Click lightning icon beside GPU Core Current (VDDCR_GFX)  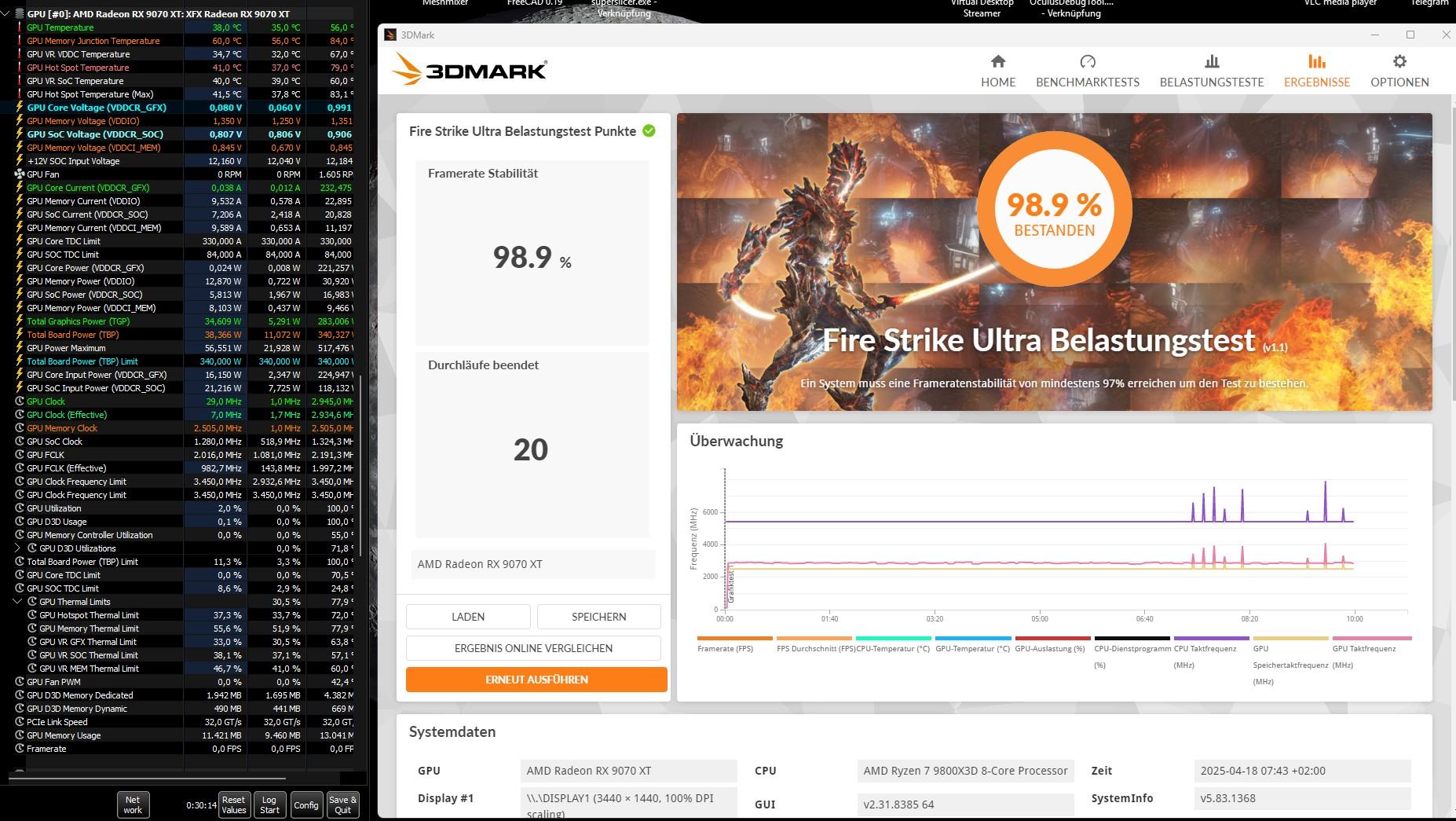(x=20, y=188)
